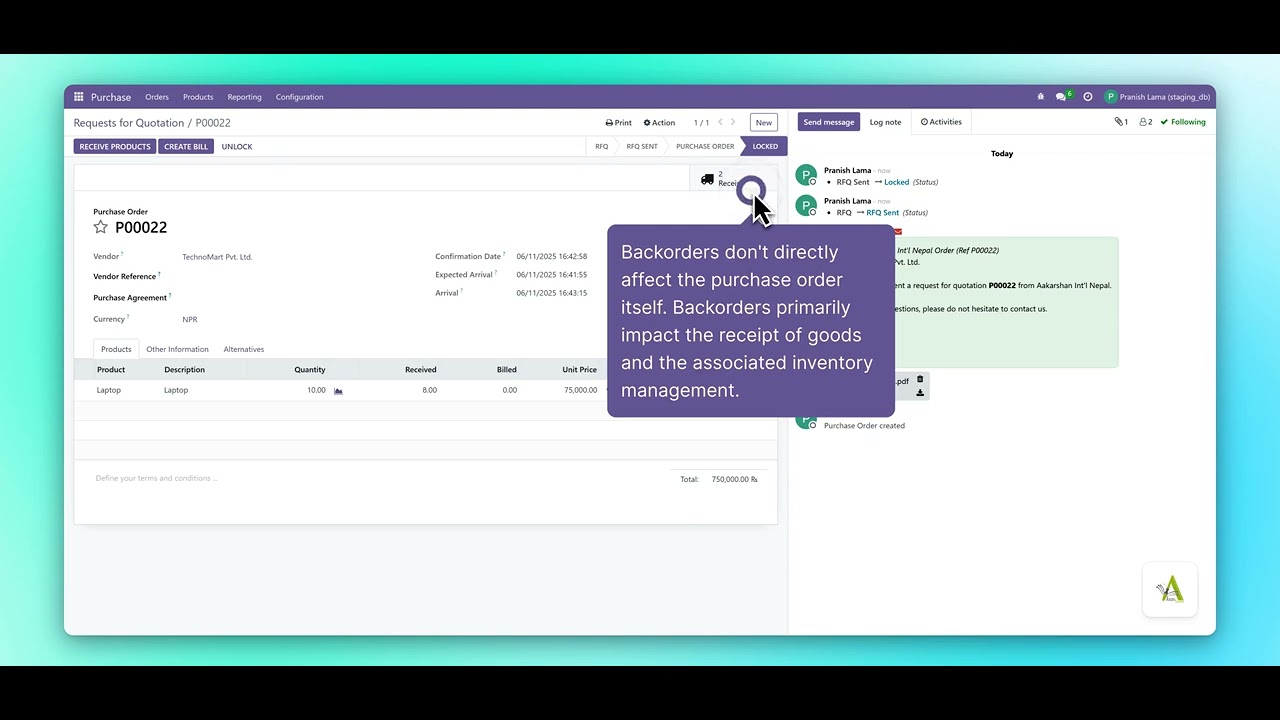Mark P00022 with the favorite star

tap(100, 227)
